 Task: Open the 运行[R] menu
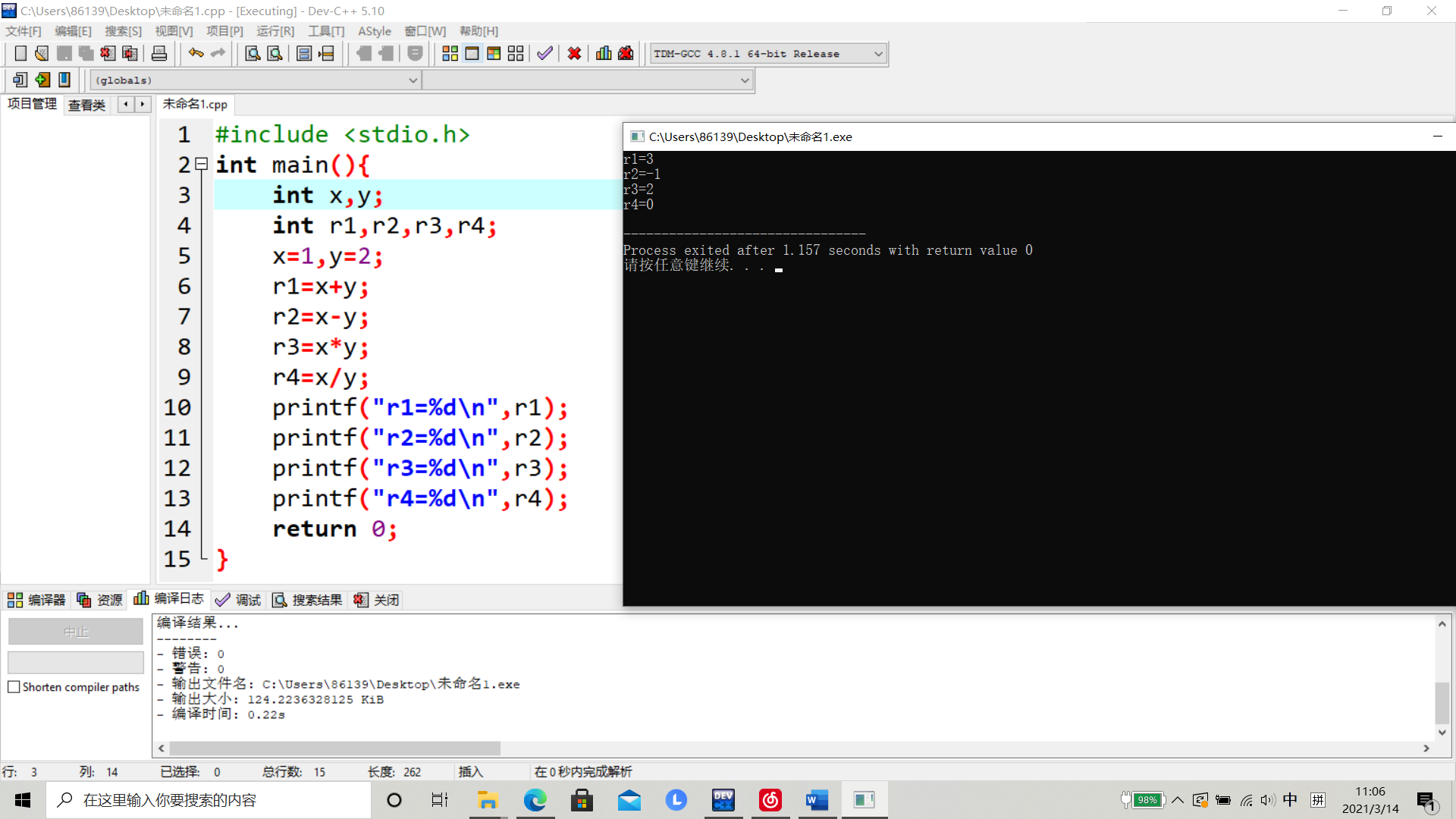click(x=275, y=31)
